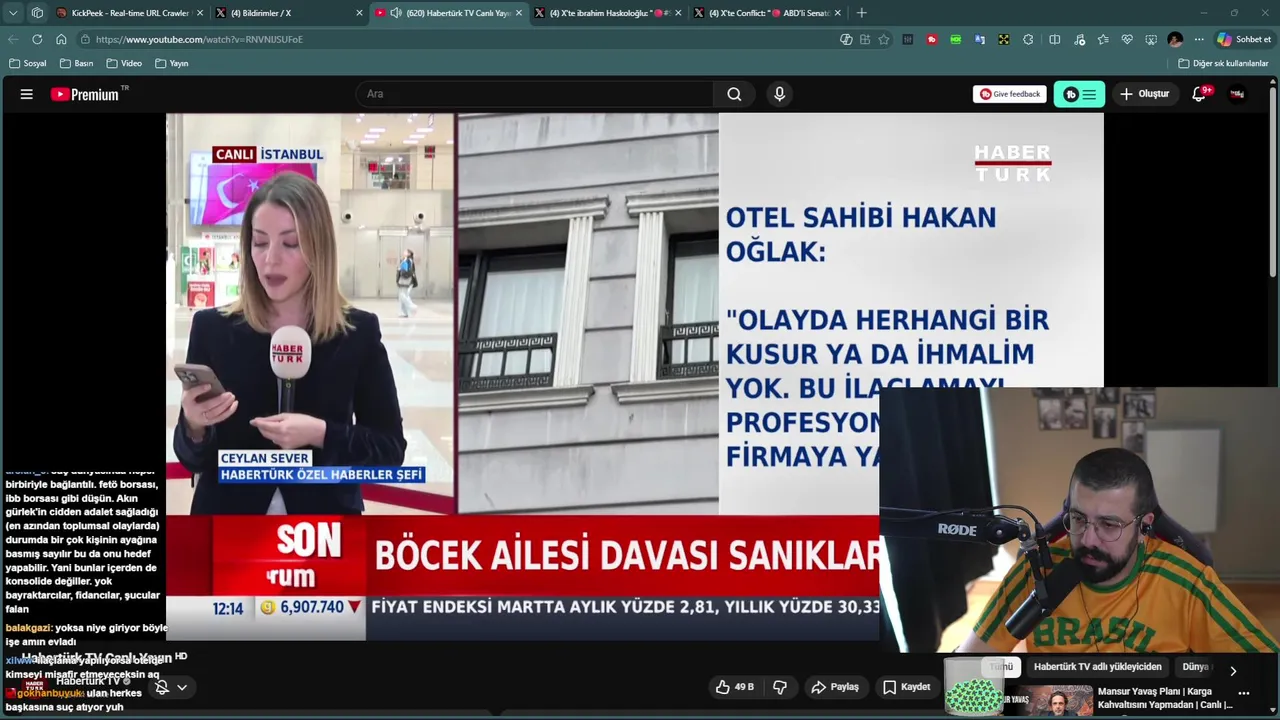Click Kaydet save button
Image resolution: width=1280 pixels, height=720 pixels.
[x=907, y=687]
